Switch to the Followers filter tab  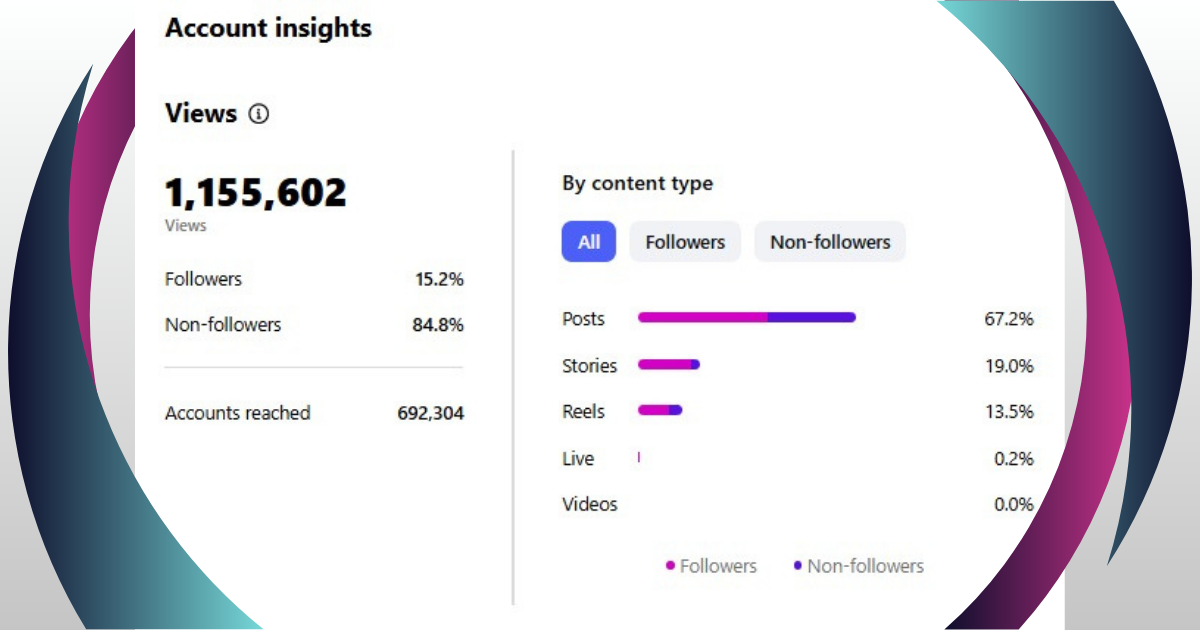tap(685, 242)
